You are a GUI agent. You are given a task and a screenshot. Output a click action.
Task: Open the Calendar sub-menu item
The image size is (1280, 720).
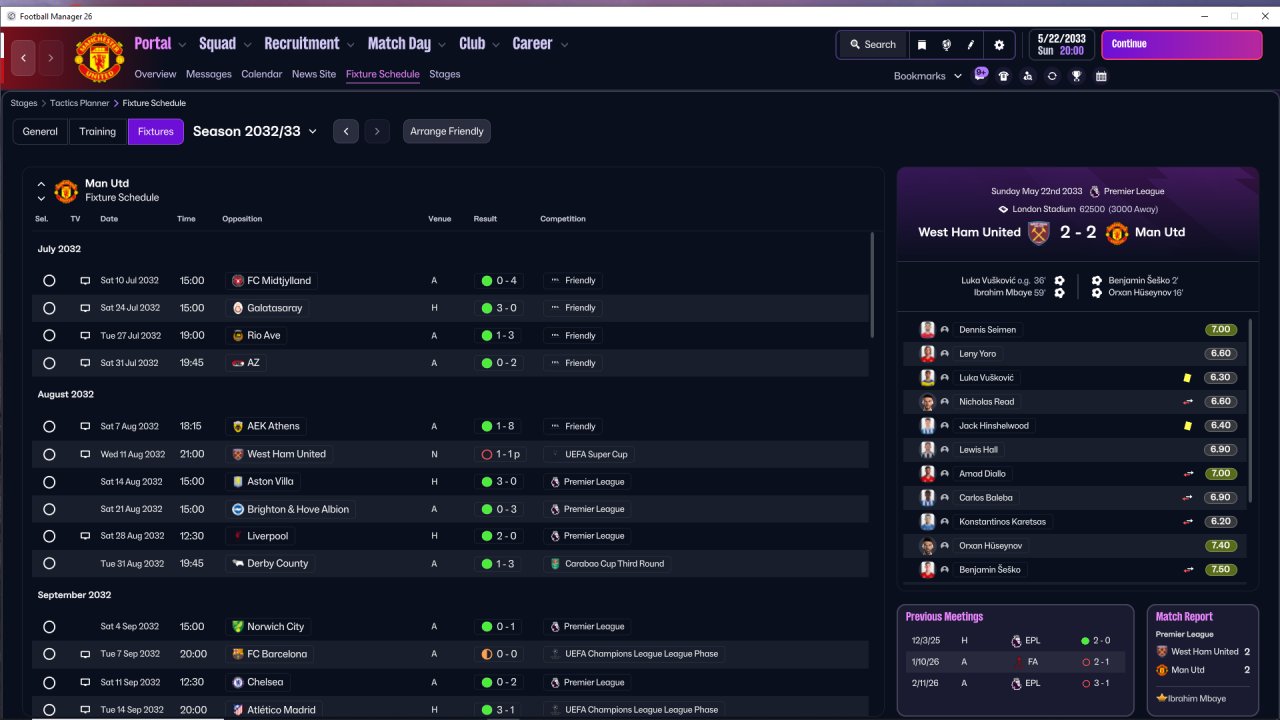click(262, 74)
